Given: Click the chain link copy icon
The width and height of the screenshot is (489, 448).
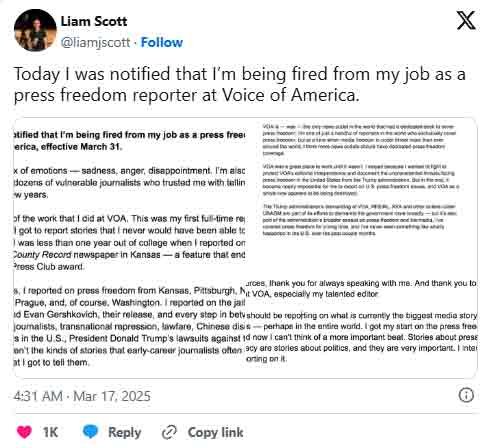Looking at the screenshot, I should pos(169,432).
